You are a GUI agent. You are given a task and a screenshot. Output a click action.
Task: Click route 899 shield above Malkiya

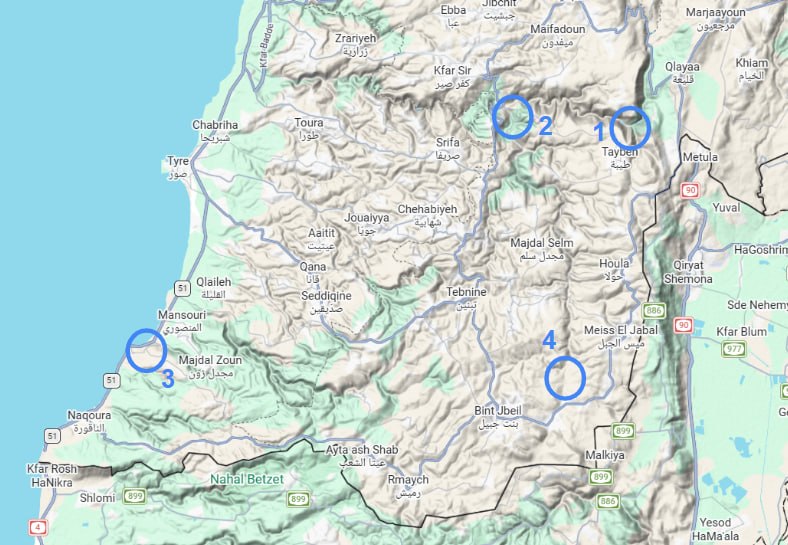click(x=623, y=431)
